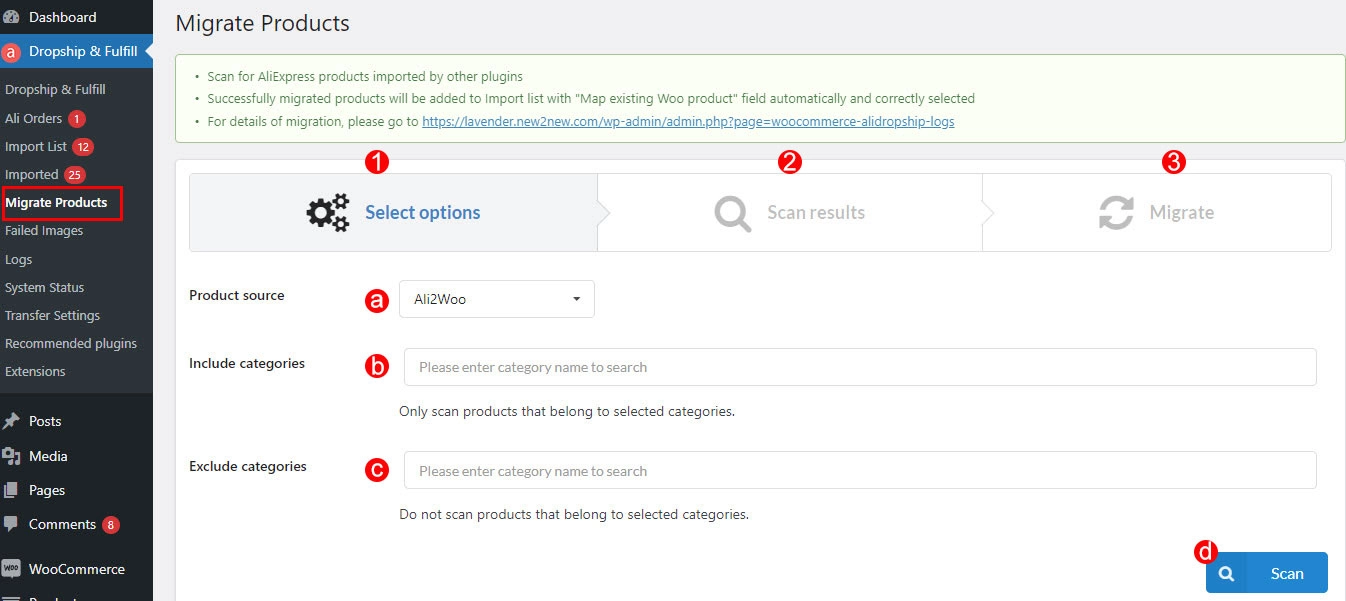Click the Imported badge showing 25
This screenshot has width=1346, height=601.
[x=75, y=175]
